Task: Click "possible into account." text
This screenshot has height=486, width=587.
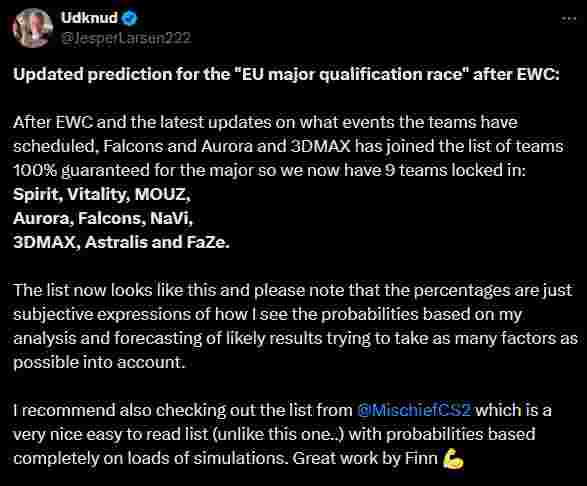Action: (99, 362)
